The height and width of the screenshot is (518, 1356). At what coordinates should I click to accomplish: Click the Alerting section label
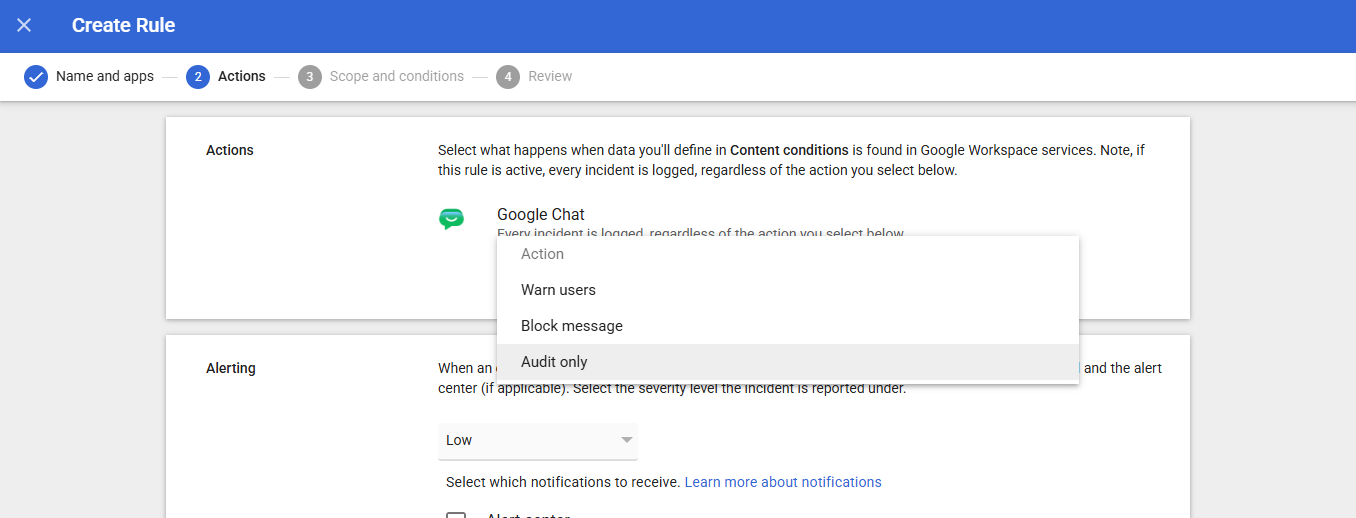pyautogui.click(x=231, y=368)
